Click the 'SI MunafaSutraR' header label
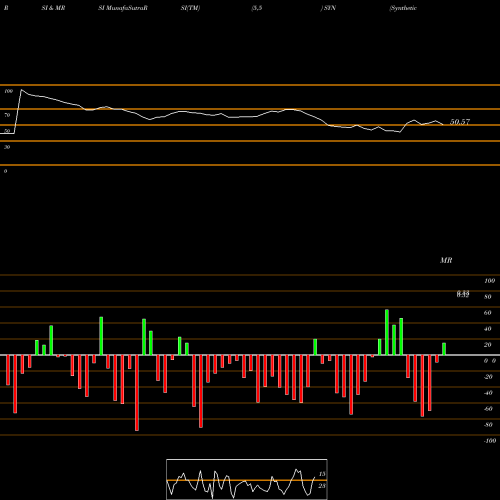Image resolution: width=500 pixels, height=500 pixels. [x=123, y=8]
